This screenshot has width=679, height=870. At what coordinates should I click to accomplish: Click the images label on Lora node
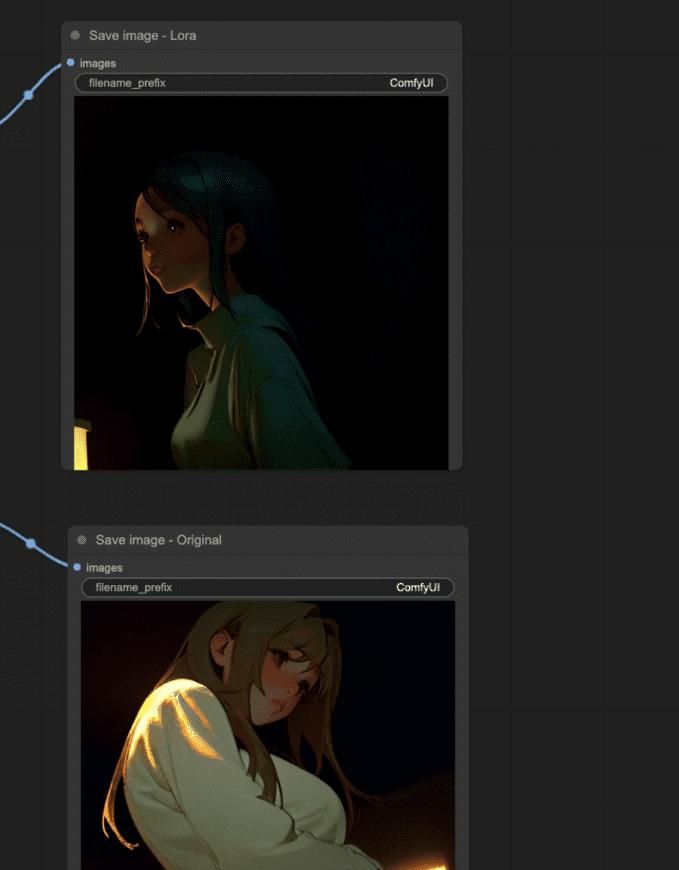98,63
